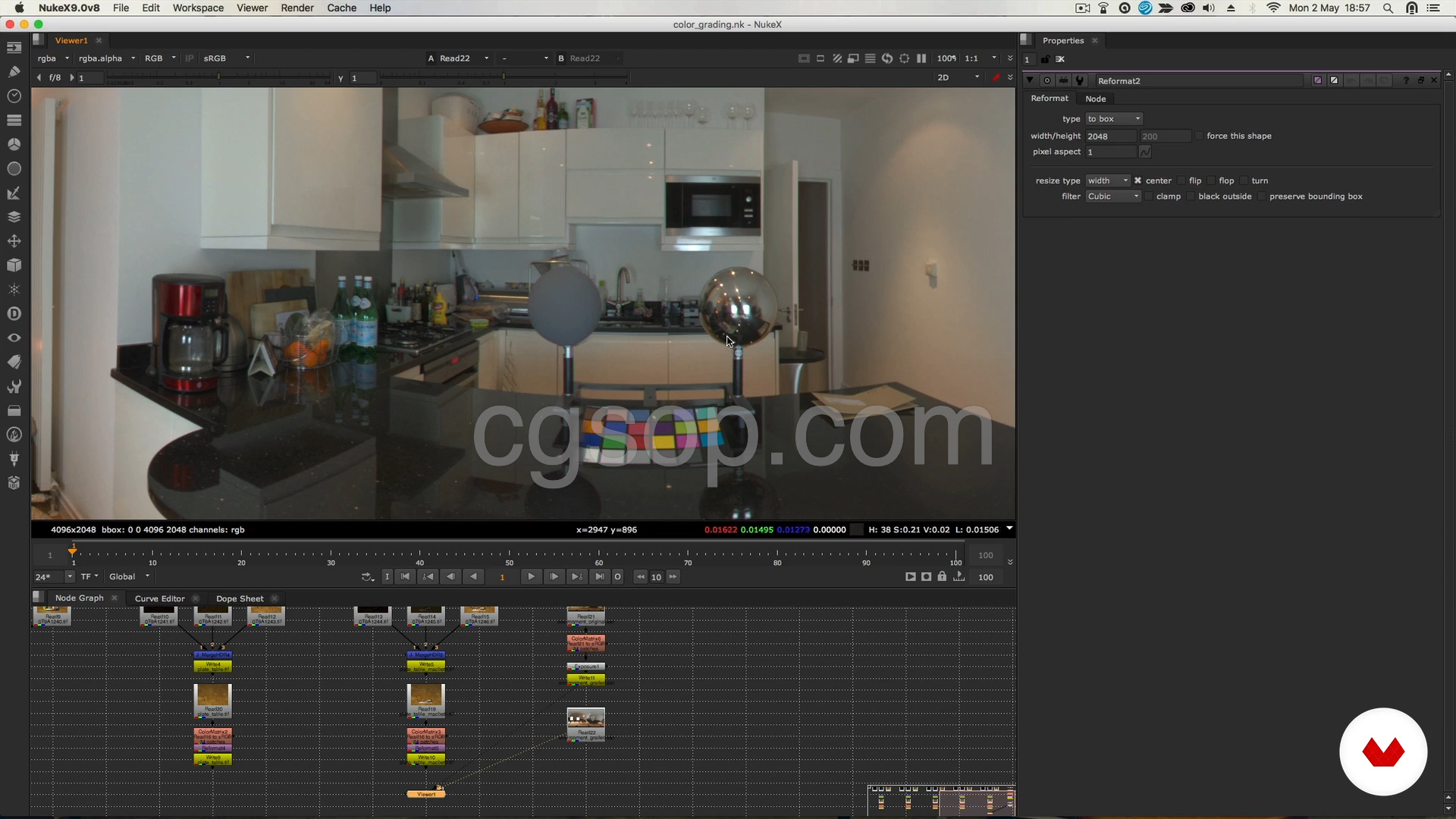1456x819 pixels.
Task: Click frame 50 on the timeline
Action: [x=510, y=554]
